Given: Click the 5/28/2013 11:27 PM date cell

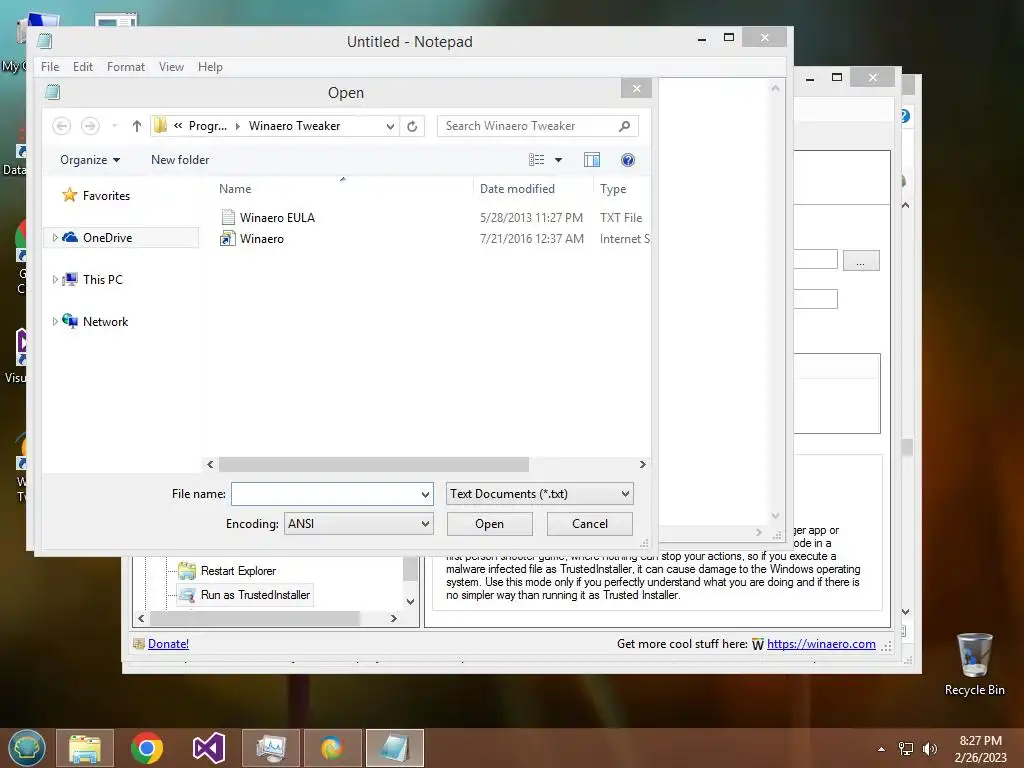Looking at the screenshot, I should click(532, 217).
